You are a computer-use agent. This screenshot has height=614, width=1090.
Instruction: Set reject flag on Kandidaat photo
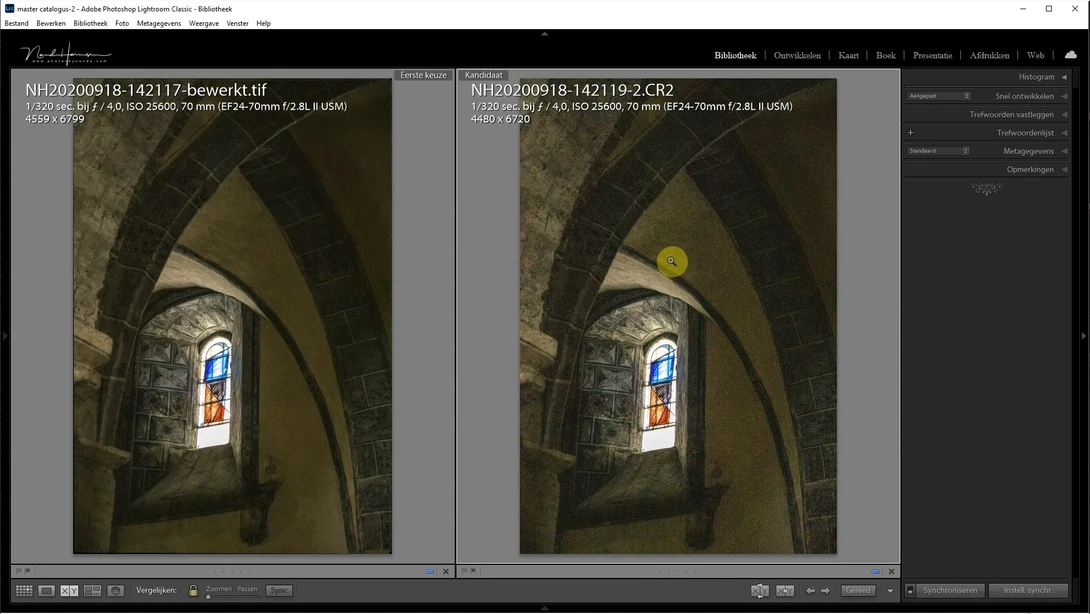[x=473, y=571]
